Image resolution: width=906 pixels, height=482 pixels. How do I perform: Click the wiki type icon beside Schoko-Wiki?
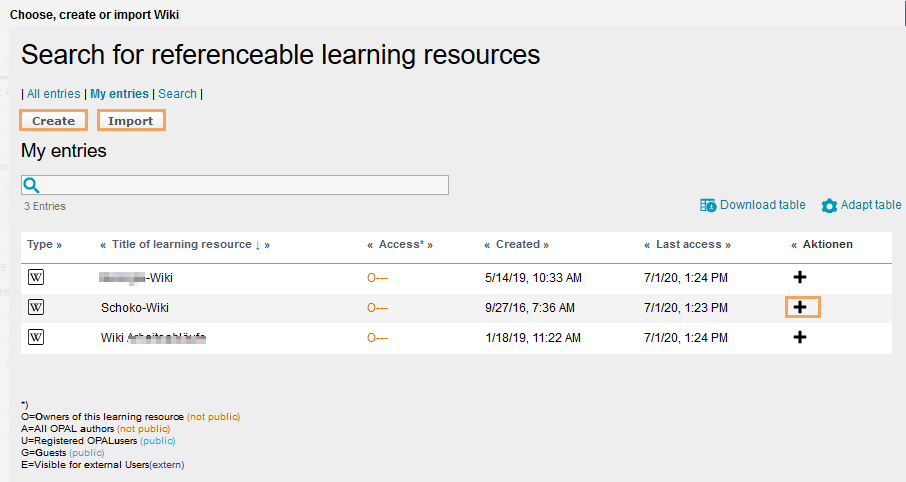[x=36, y=307]
